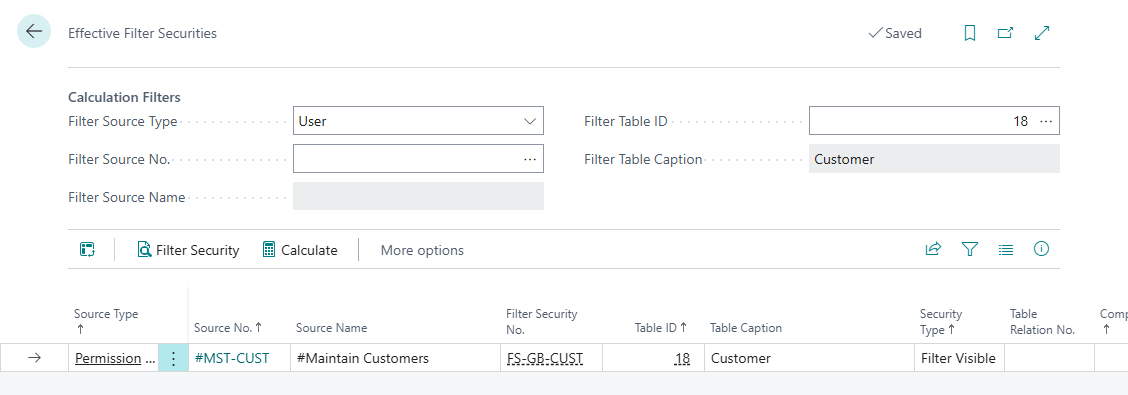The width and height of the screenshot is (1128, 395).
Task: Sort by Source Type column header
Action: pyautogui.click(x=106, y=321)
